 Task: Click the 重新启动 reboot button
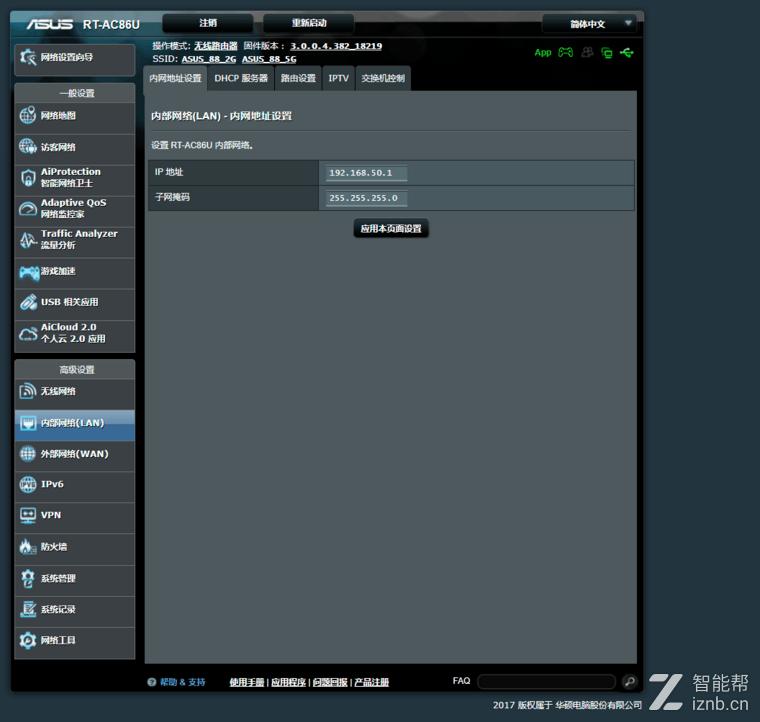tap(309, 23)
